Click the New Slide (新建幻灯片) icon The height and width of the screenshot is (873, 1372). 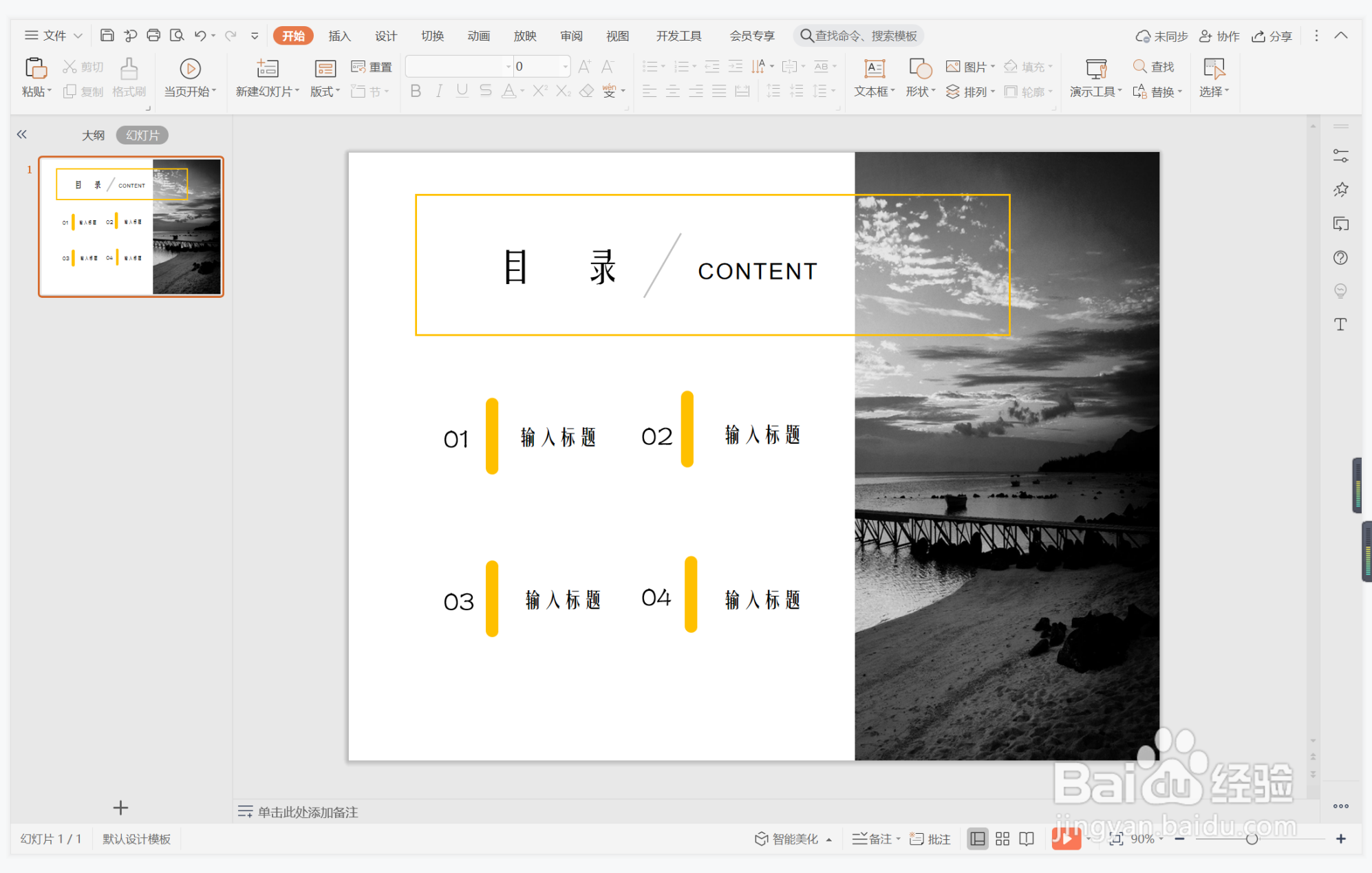click(267, 68)
